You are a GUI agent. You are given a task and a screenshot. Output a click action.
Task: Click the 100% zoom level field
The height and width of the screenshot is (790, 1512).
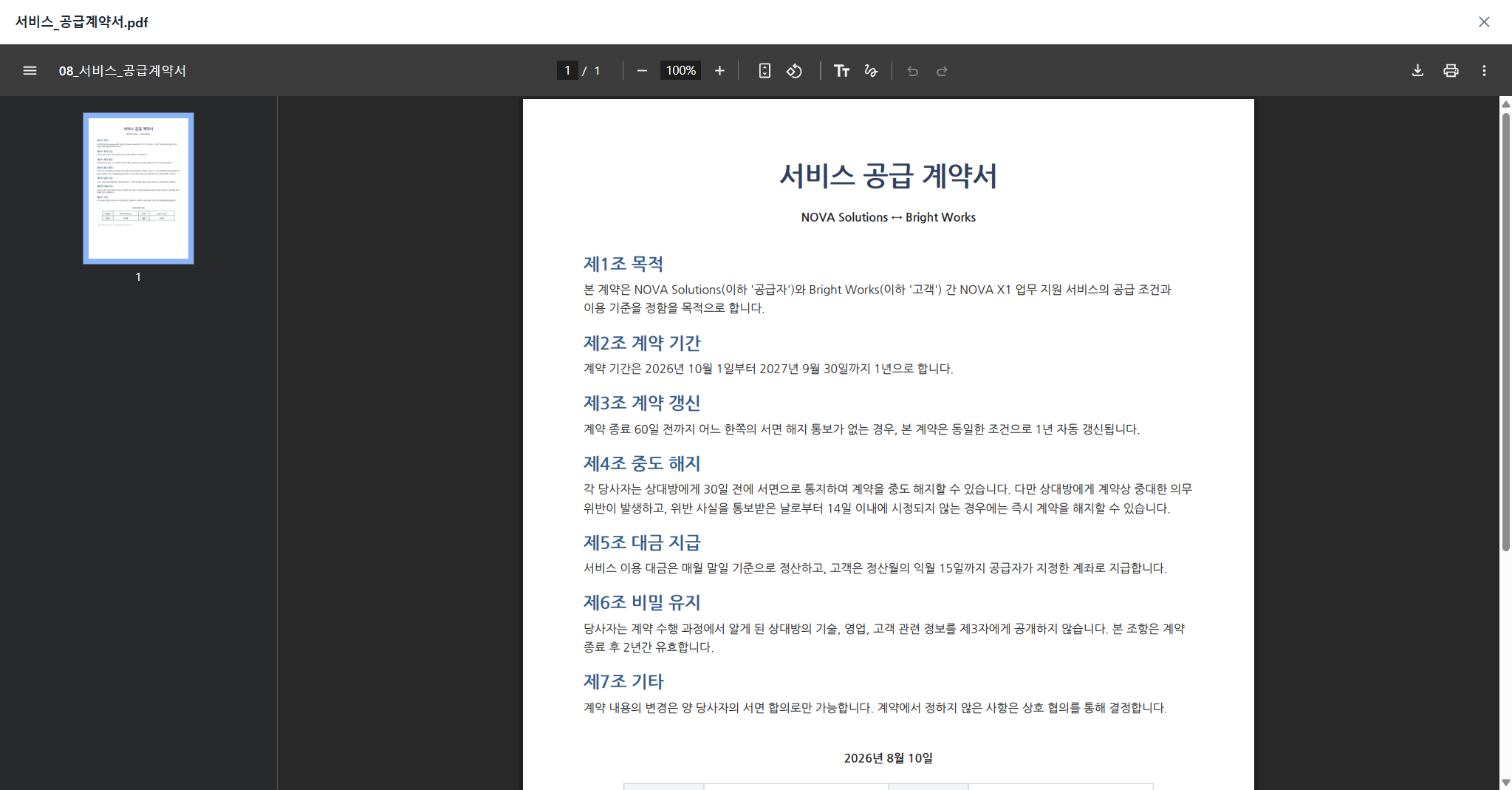pos(680,71)
